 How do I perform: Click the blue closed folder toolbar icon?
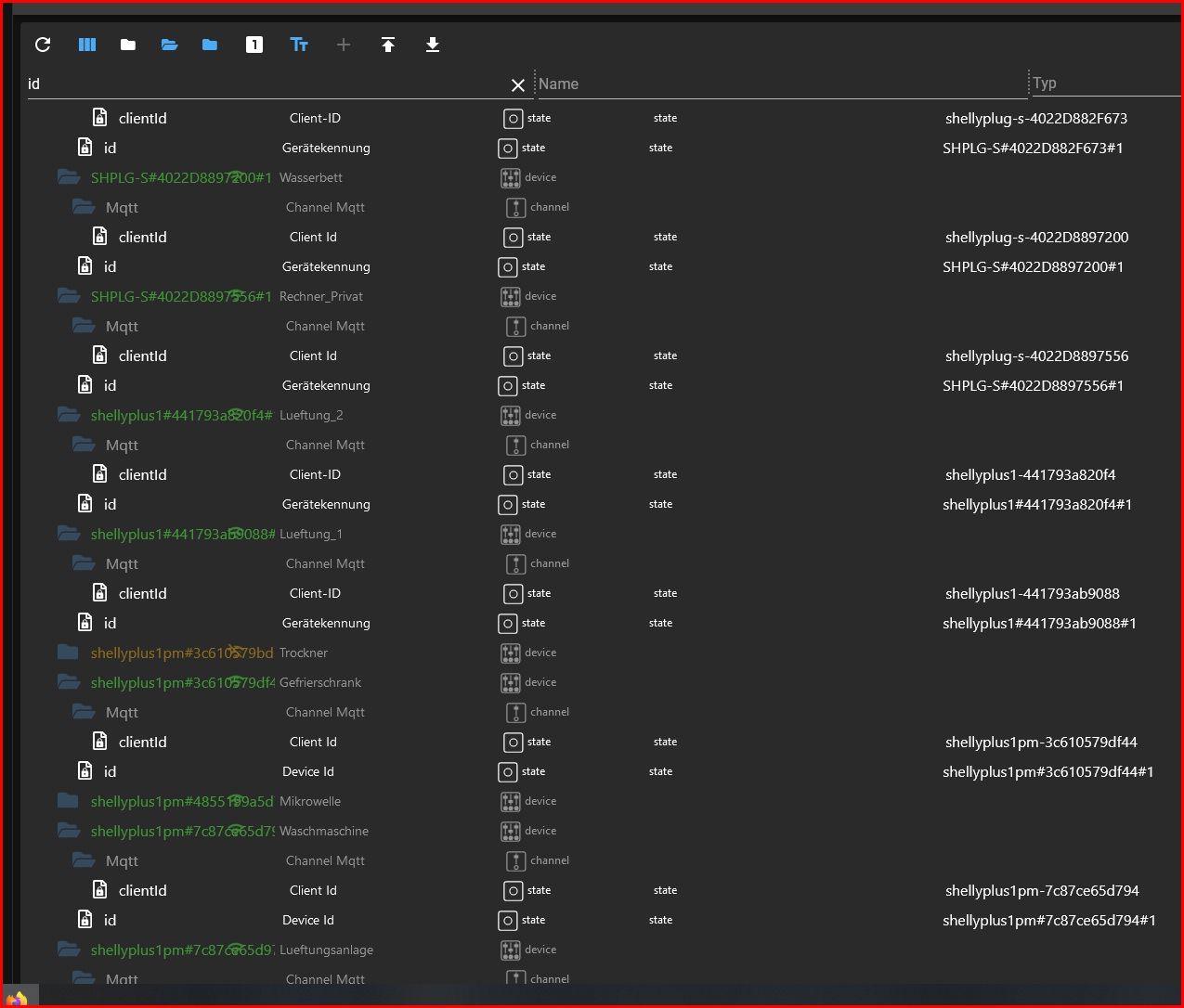[x=210, y=45]
